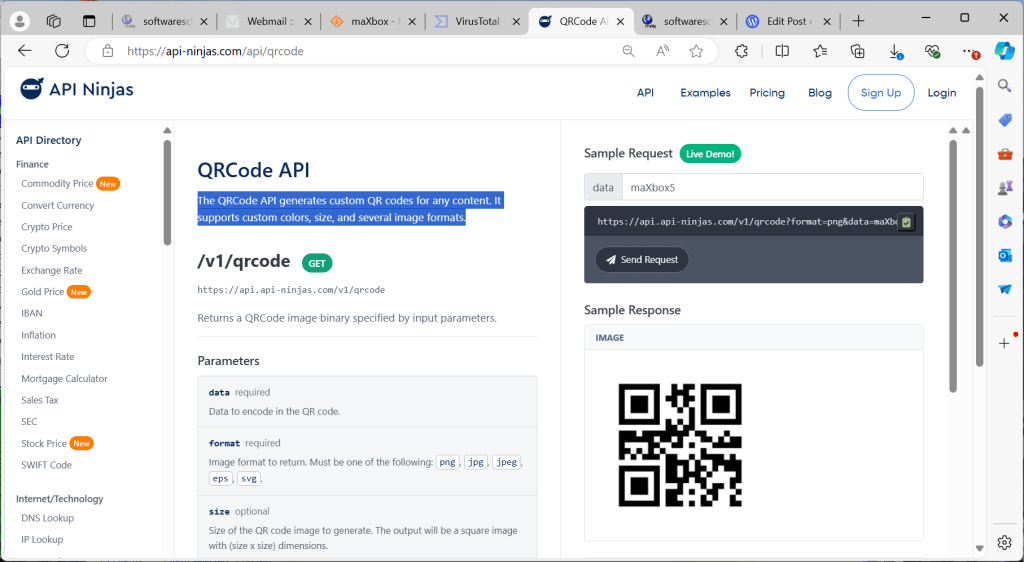Image resolution: width=1024 pixels, height=562 pixels.
Task: Click the API Directory sidebar scrollbar
Action: pyautogui.click(x=167, y=190)
